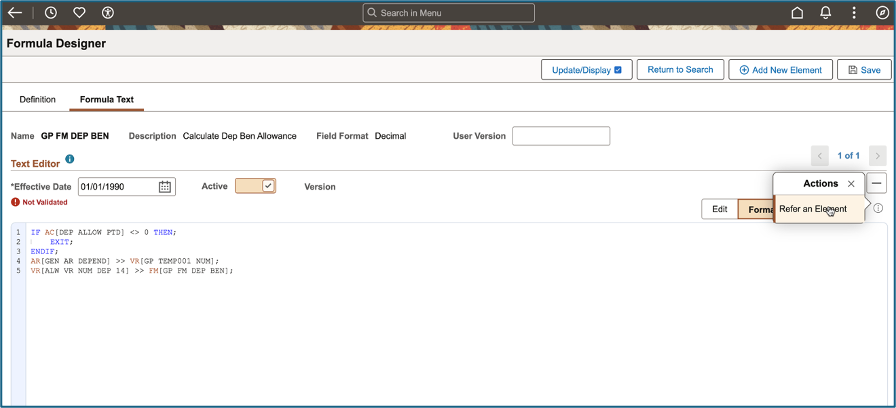
Task: Click the Effective Date field
Action: [127, 186]
